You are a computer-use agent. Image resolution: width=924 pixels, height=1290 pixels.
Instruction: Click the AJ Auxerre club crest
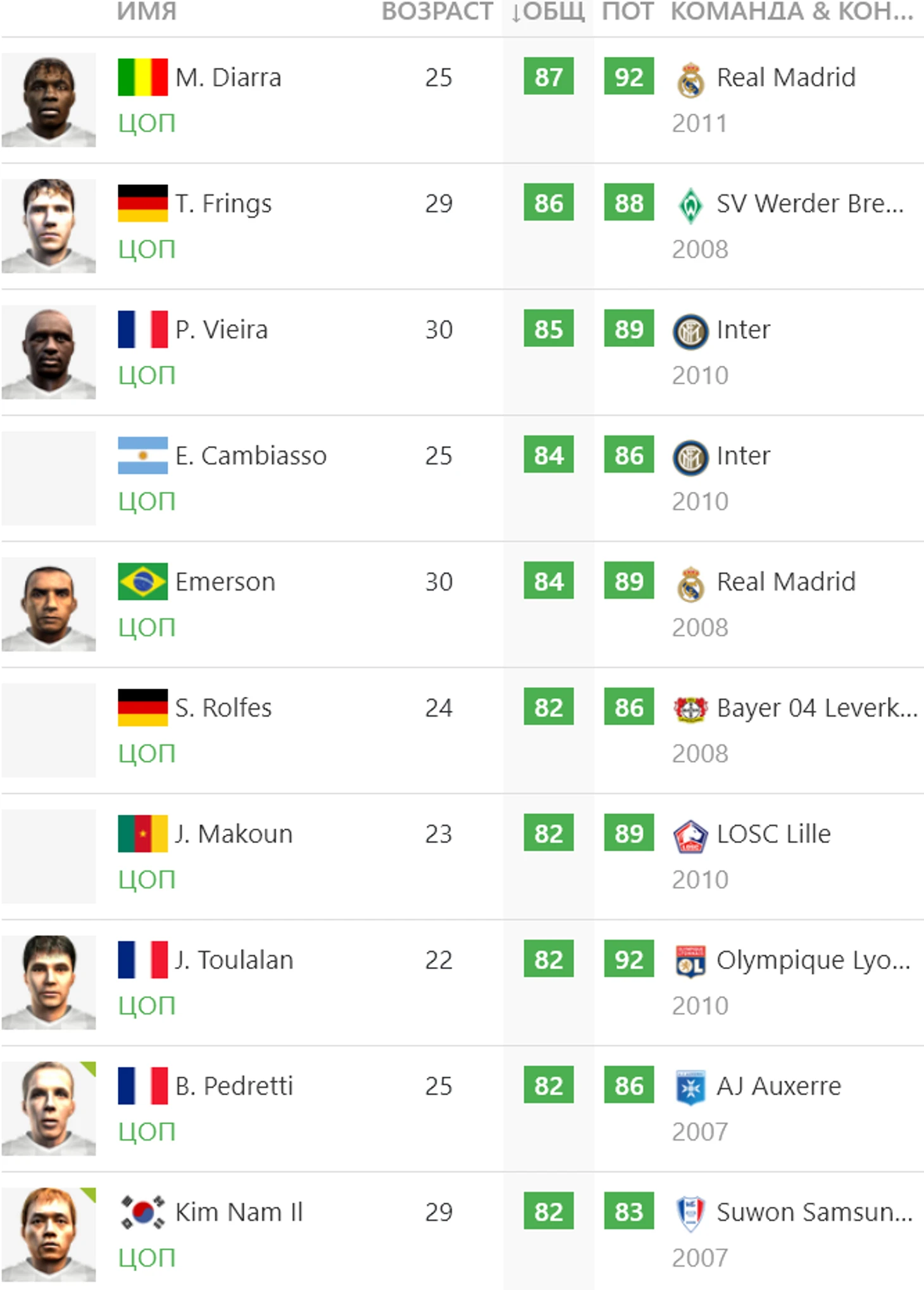(x=690, y=1087)
